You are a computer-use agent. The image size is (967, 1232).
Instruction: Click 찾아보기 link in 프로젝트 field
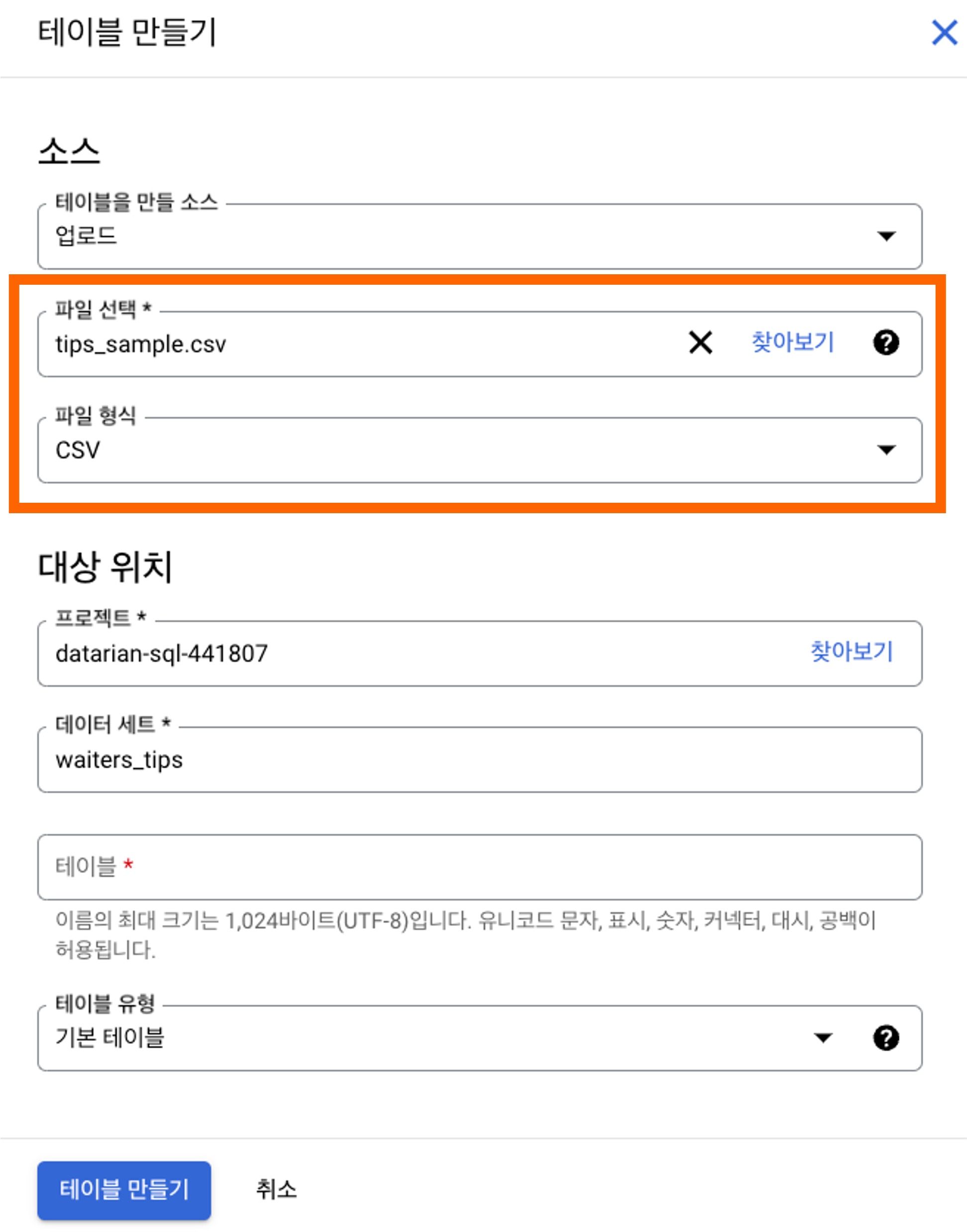click(x=852, y=652)
